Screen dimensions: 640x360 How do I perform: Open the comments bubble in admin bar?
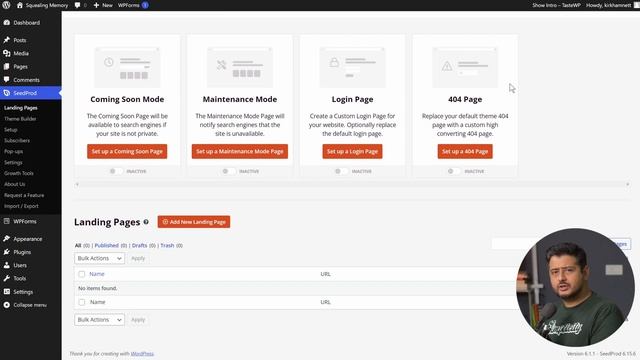click(78, 5)
